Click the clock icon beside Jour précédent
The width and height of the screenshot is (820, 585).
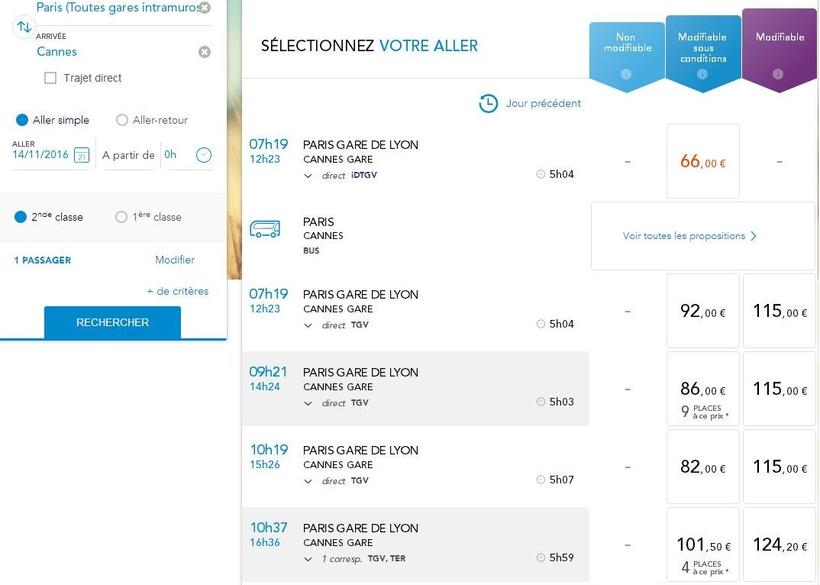488,103
